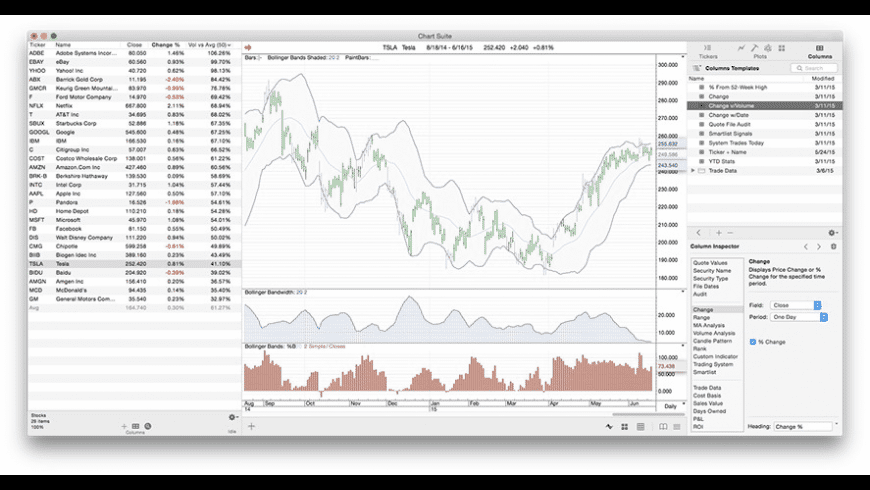Viewport: 870px width, 490px height.
Task: Select the hammer tool icon under Plots
Action: coord(755,48)
